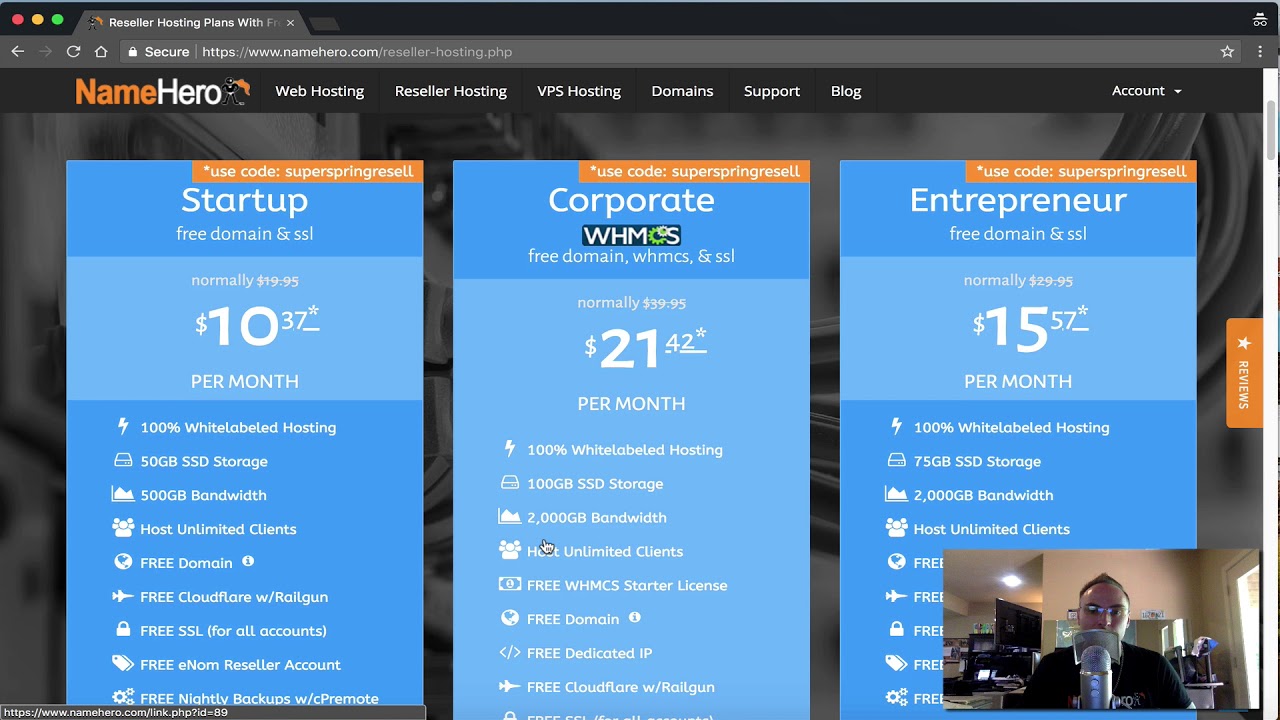The height and width of the screenshot is (720, 1280).
Task: Go to the VPS Hosting page
Action: 579,91
